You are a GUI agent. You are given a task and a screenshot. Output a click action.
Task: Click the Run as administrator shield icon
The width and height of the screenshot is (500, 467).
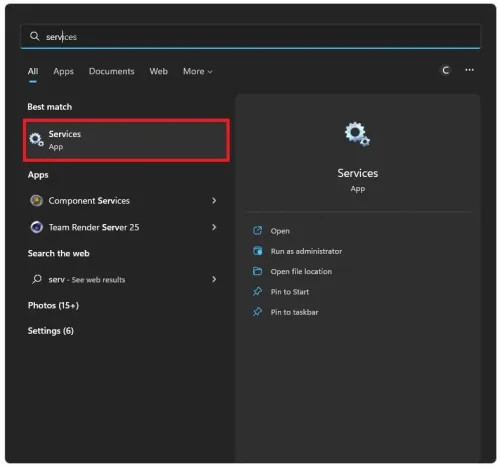coord(257,251)
